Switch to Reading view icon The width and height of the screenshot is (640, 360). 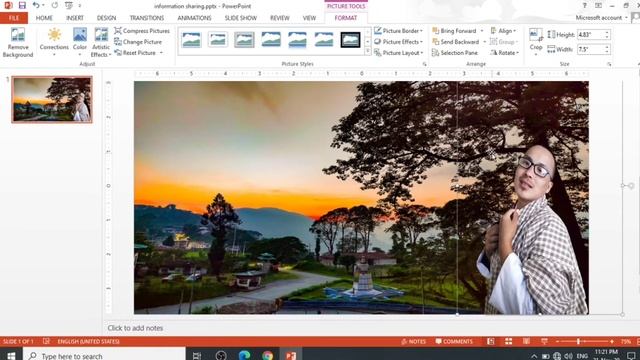tap(527, 341)
